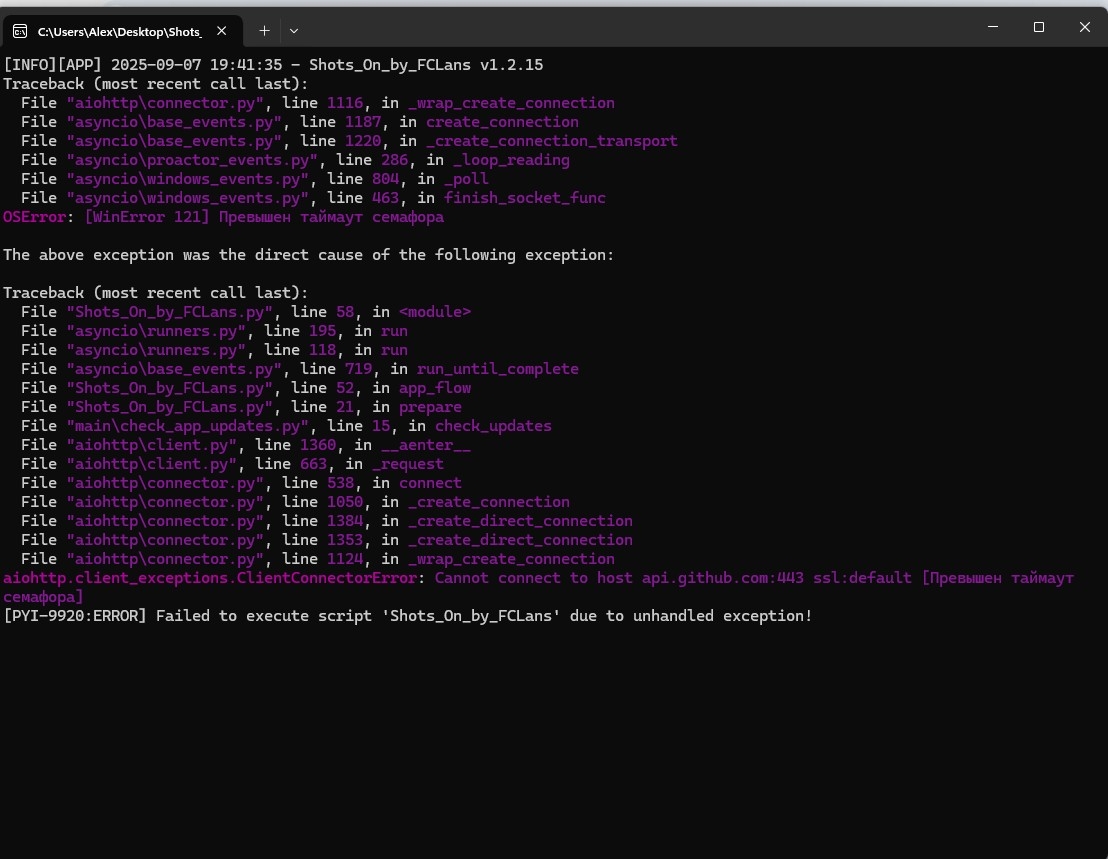
Task: Close the terminal window
Action: point(1084,27)
